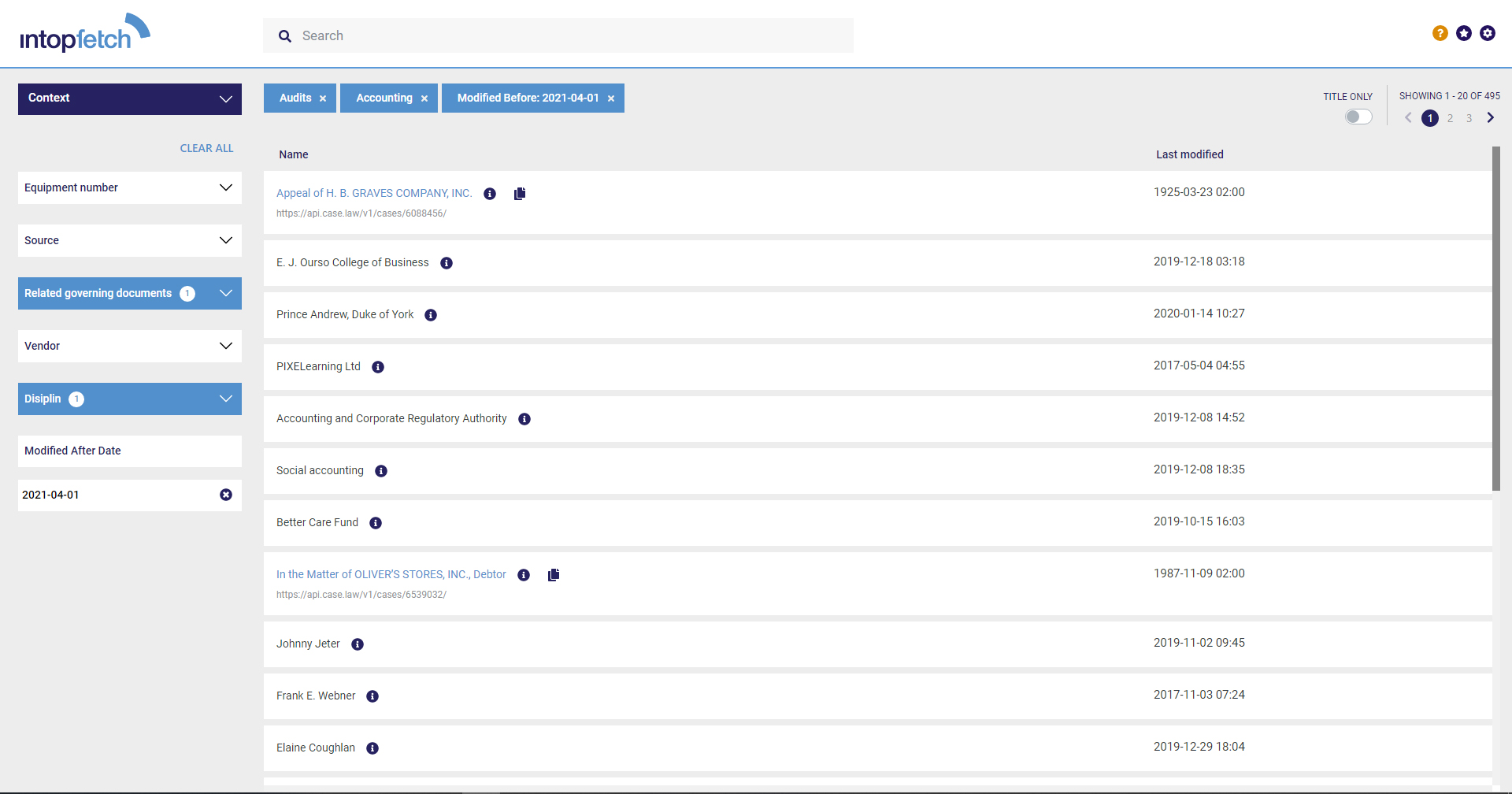Image resolution: width=1512 pixels, height=794 pixels.
Task: Show info for Appeal of H. B. GRAVES COMPANY
Action: pos(490,194)
